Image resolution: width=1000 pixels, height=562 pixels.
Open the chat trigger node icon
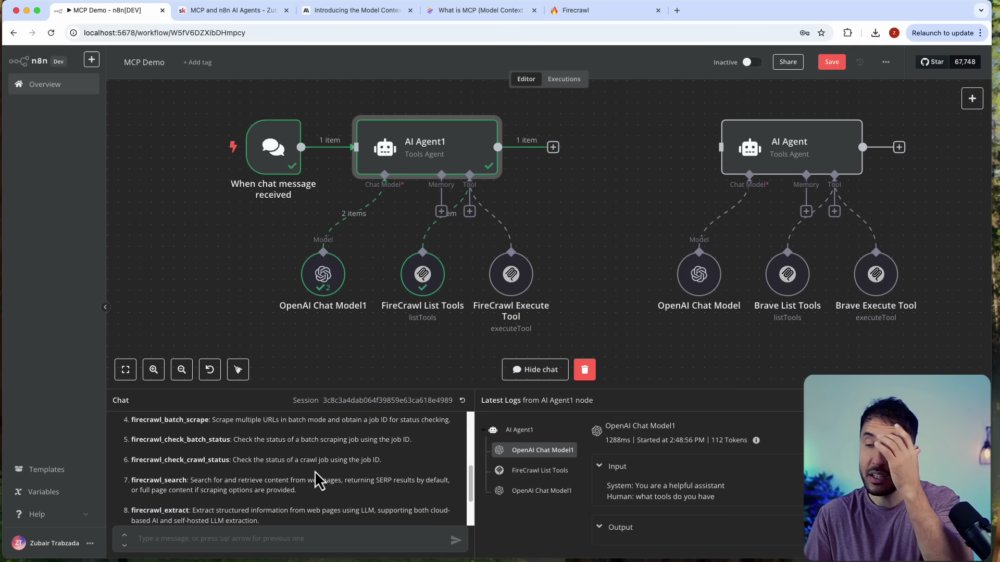273,147
